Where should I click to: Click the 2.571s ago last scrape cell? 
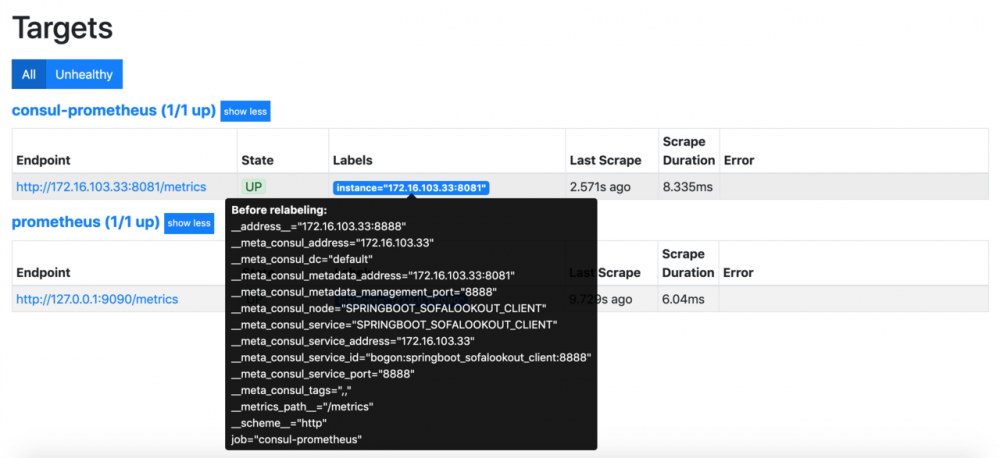coord(601,187)
